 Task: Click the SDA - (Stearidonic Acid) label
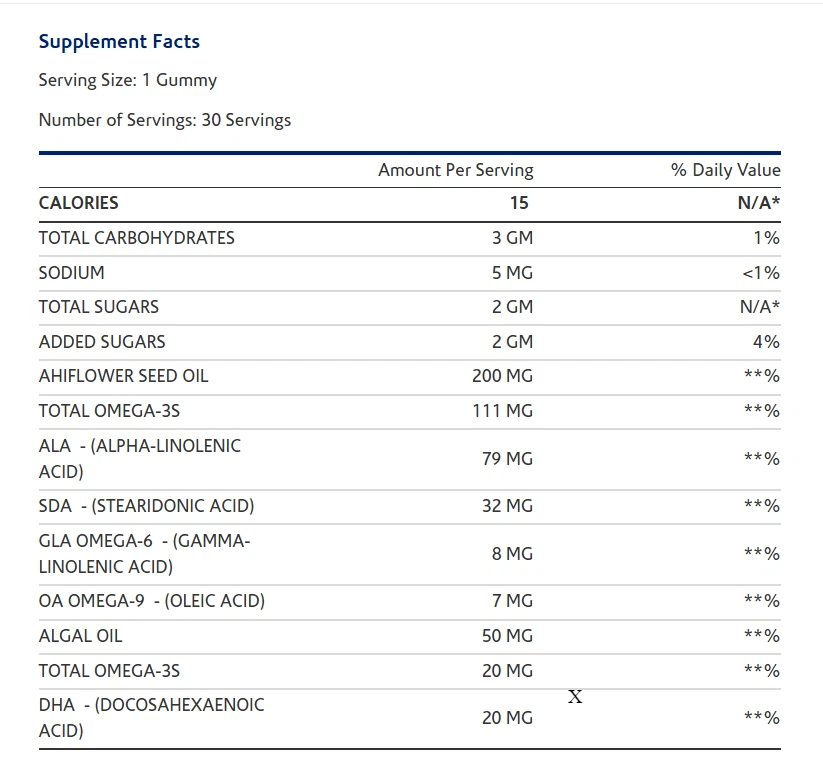(x=146, y=506)
